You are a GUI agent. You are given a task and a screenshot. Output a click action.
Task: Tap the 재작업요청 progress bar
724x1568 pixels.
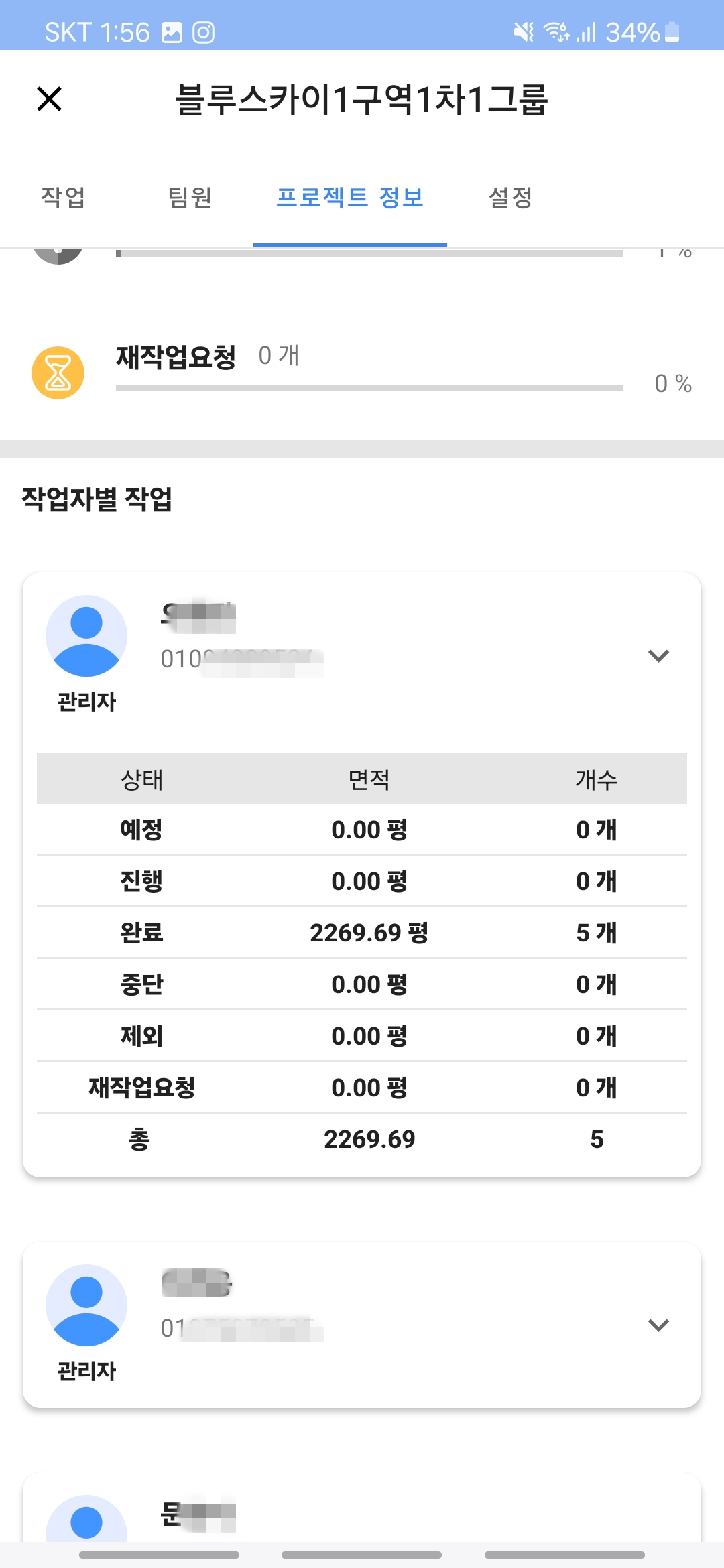369,388
